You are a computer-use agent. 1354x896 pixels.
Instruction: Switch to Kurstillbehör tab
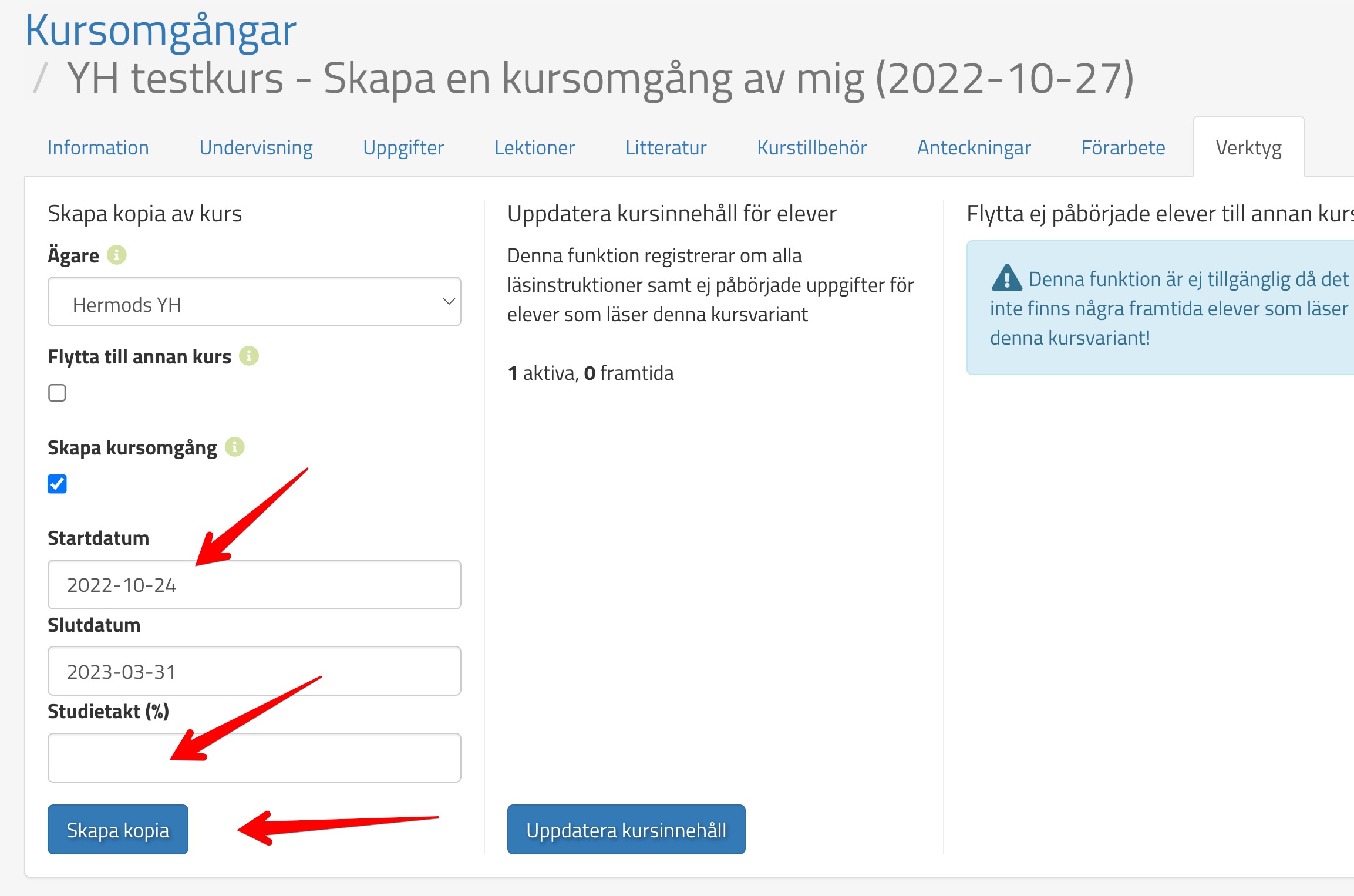pyautogui.click(x=811, y=148)
